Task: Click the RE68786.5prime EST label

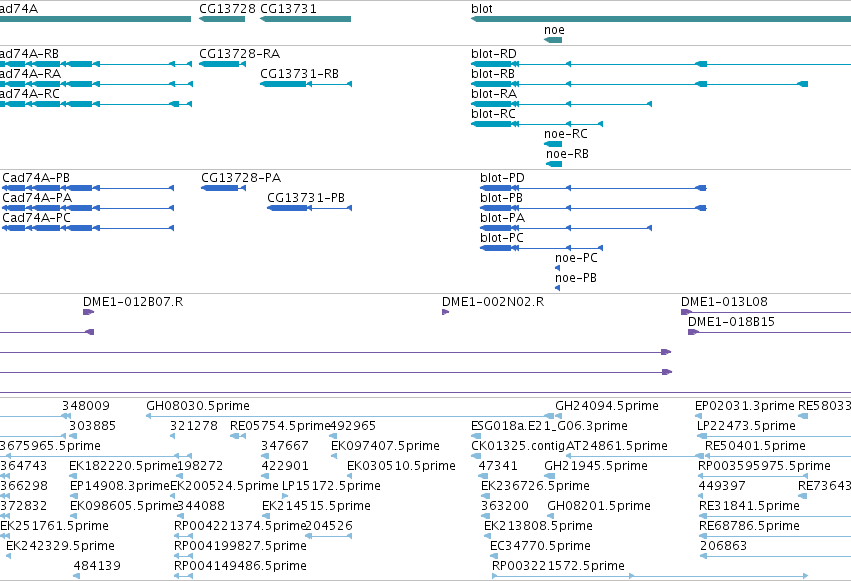Action: tap(750, 526)
